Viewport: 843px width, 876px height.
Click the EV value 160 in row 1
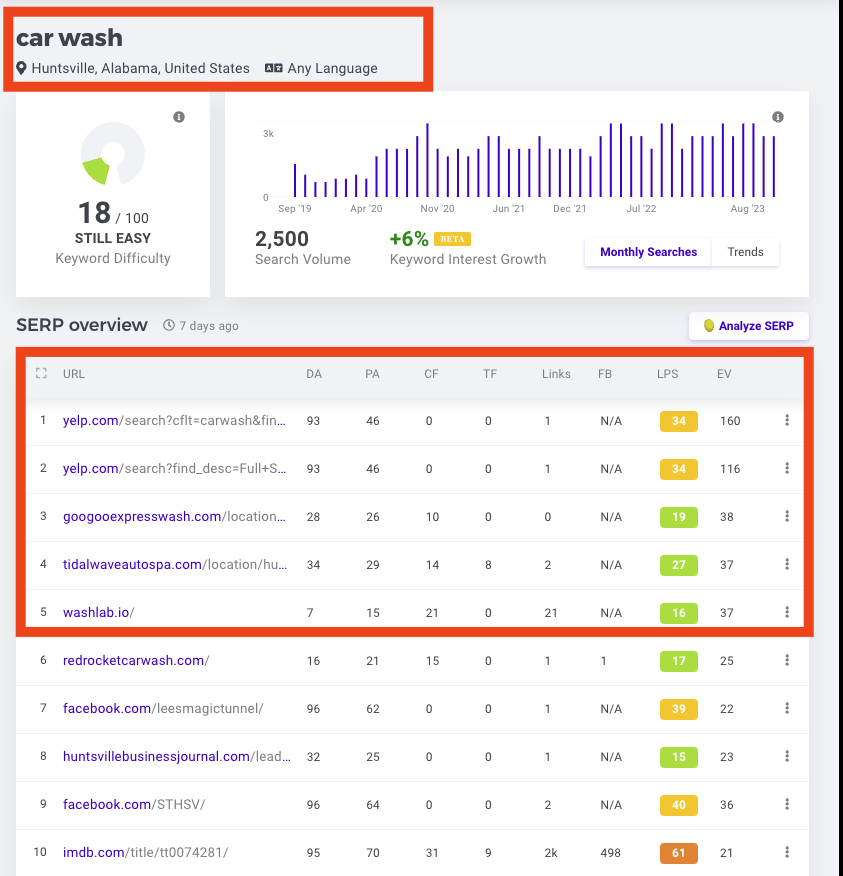(730, 421)
